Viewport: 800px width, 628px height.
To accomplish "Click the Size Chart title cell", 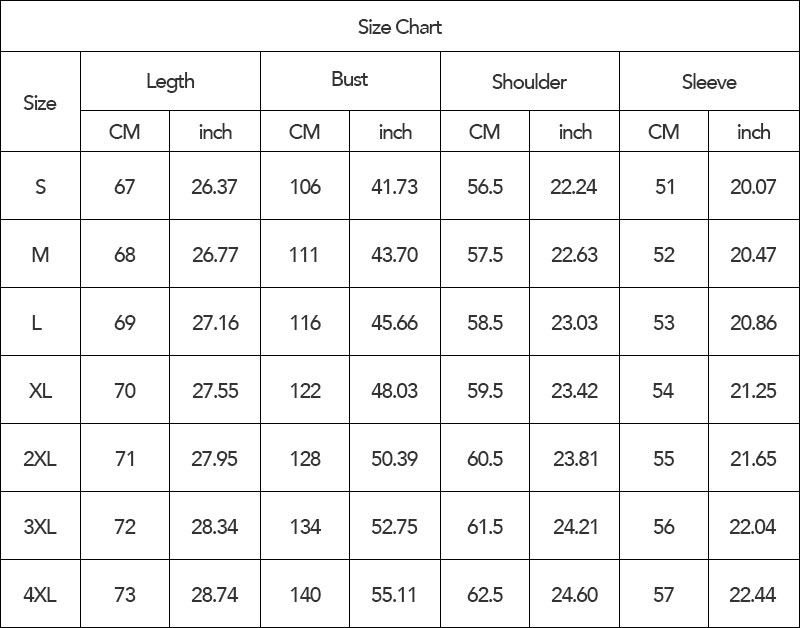I will [x=399, y=27].
